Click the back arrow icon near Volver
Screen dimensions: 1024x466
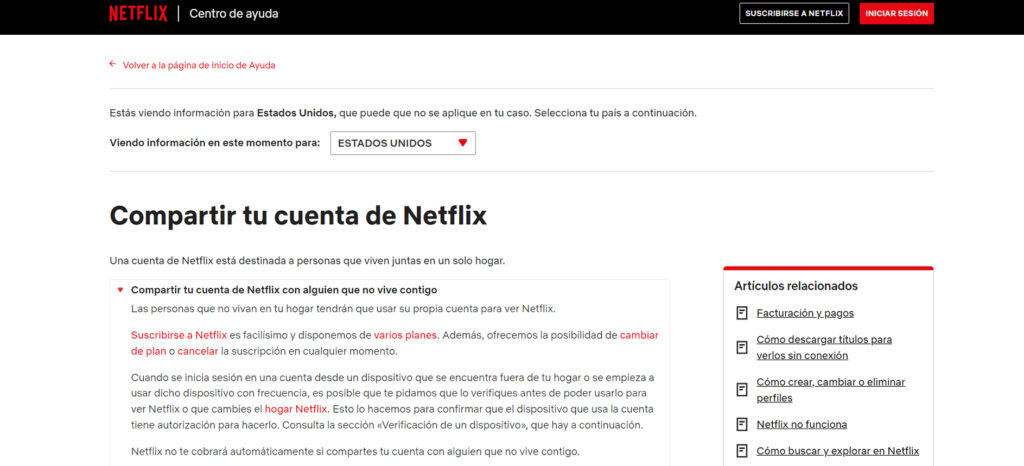[113, 65]
